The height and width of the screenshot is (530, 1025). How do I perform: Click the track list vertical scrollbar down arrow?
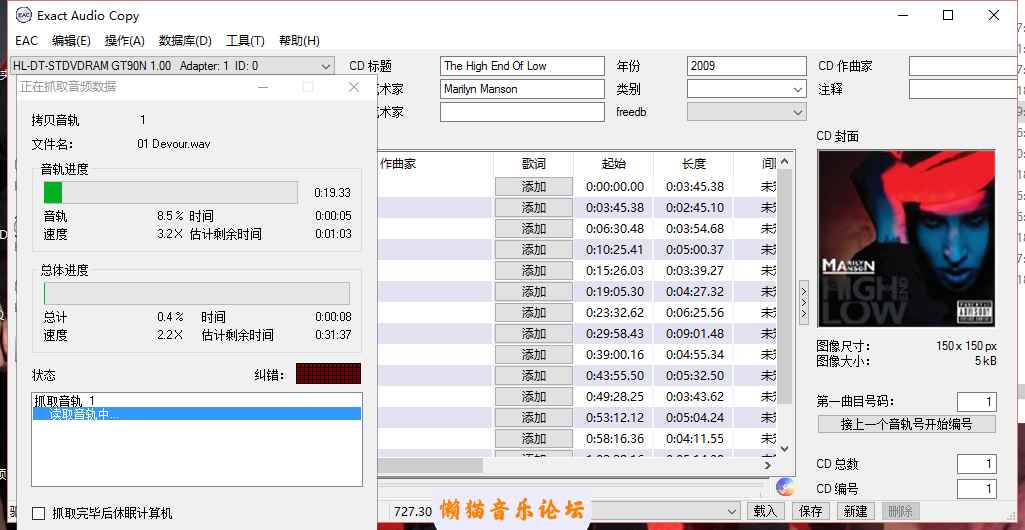(x=784, y=450)
